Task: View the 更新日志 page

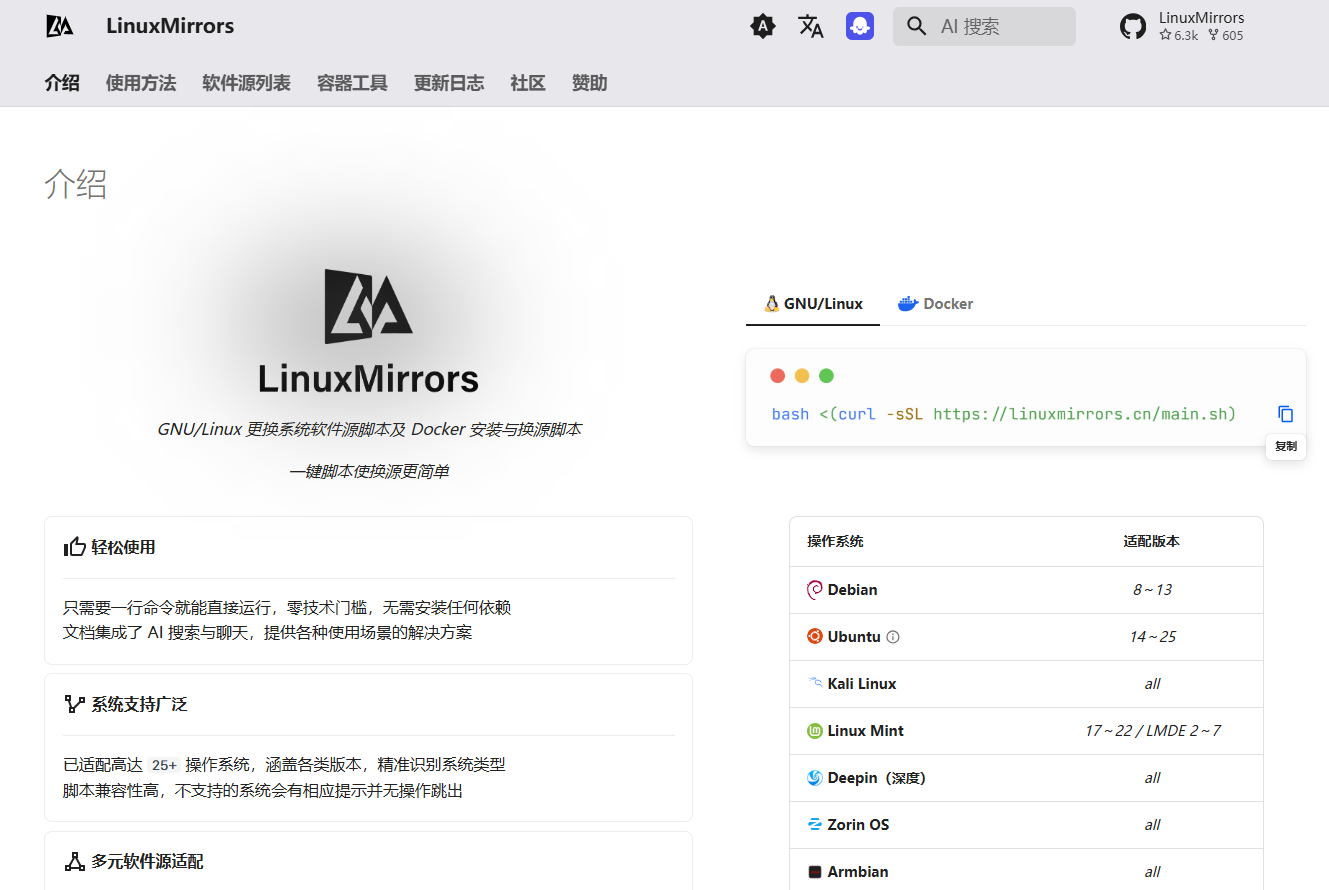Action: [x=449, y=83]
